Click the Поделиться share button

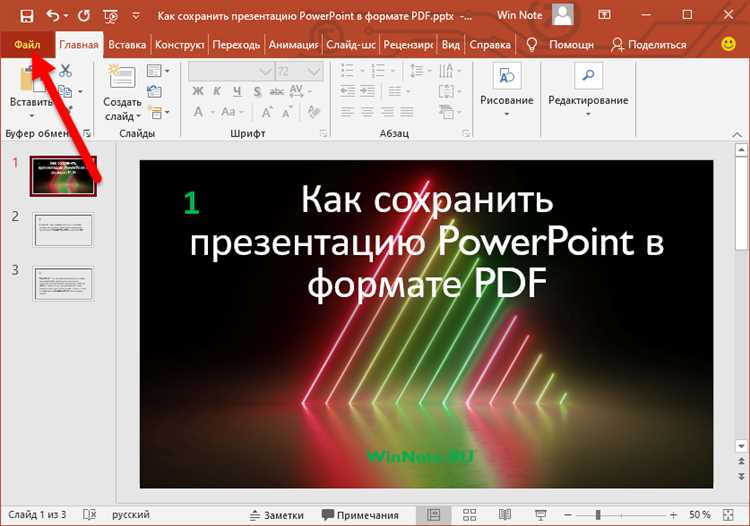click(649, 44)
